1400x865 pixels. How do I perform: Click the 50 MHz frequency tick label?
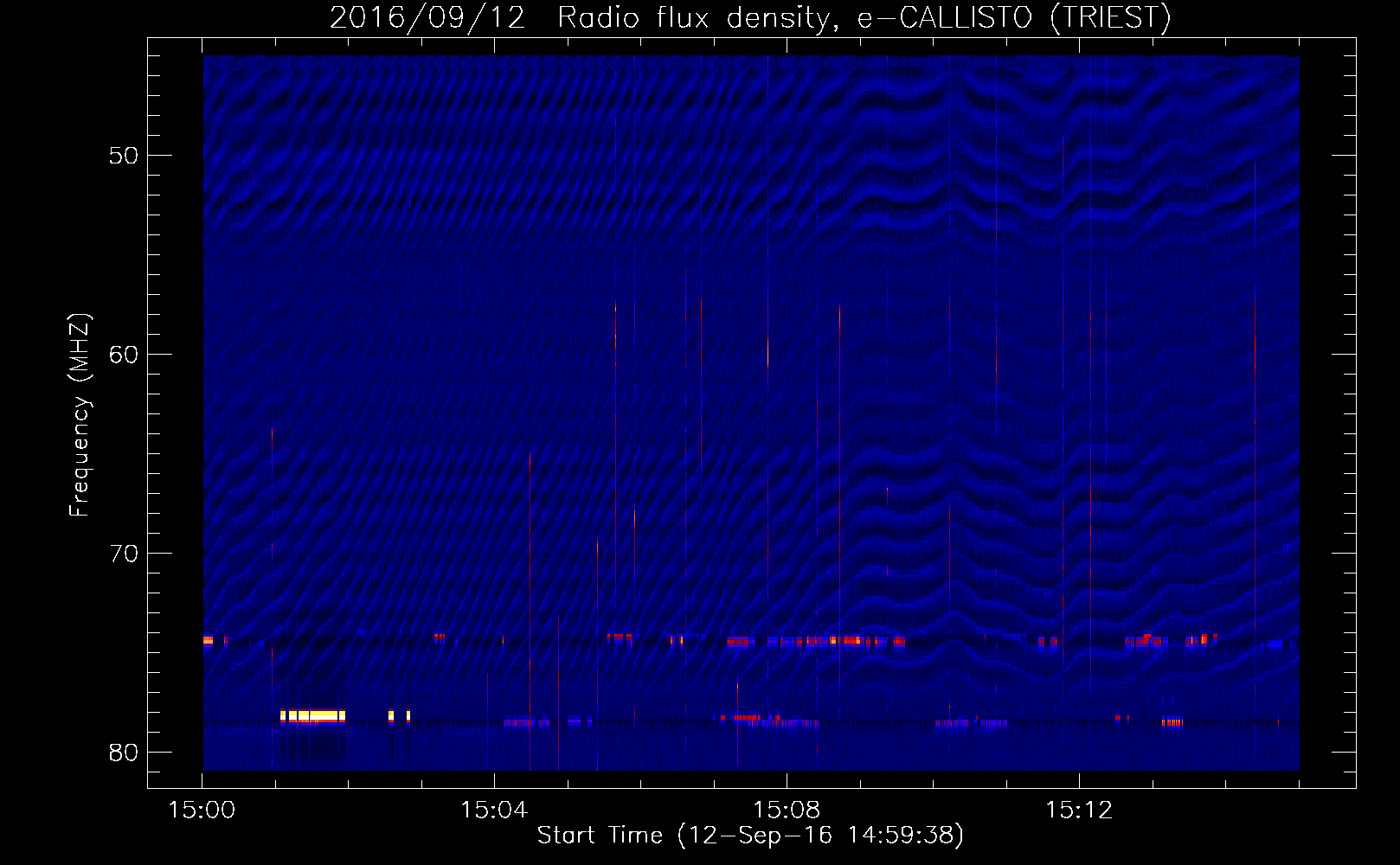point(125,156)
